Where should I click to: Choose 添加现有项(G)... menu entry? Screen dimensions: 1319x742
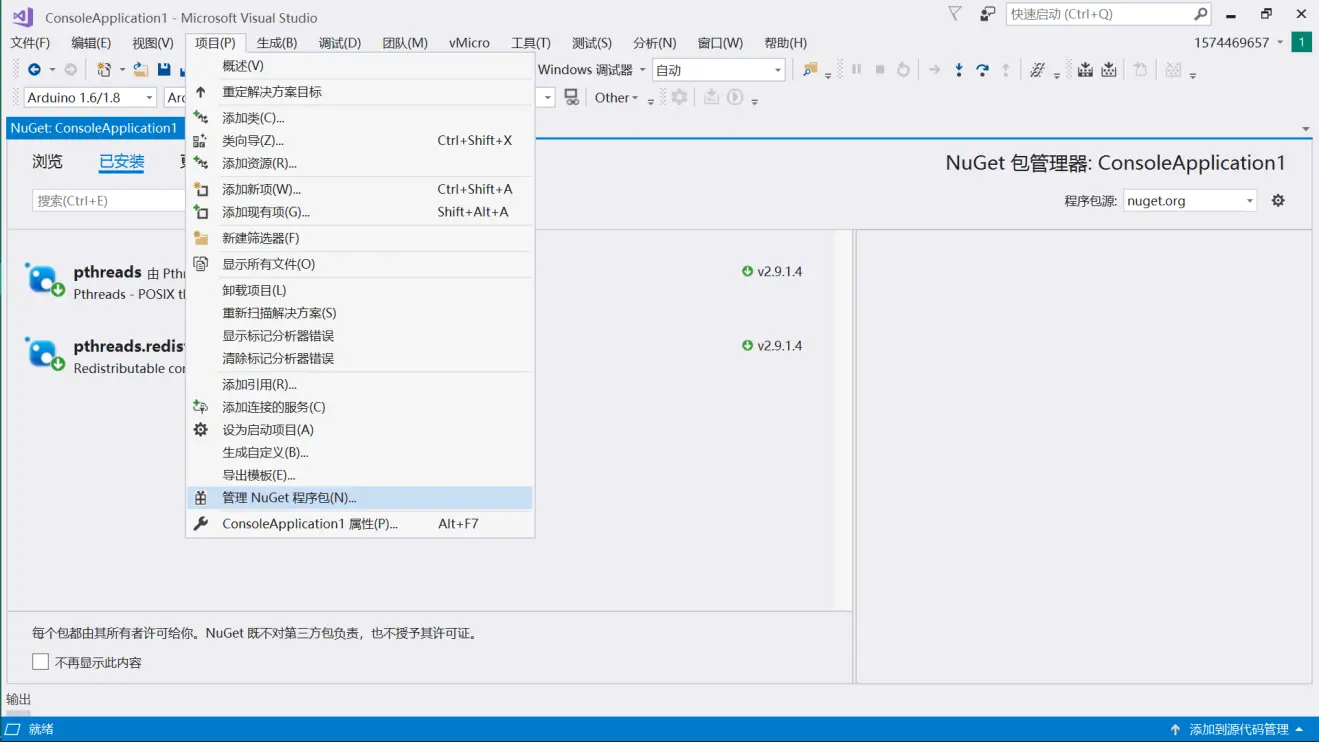[x=360, y=212]
